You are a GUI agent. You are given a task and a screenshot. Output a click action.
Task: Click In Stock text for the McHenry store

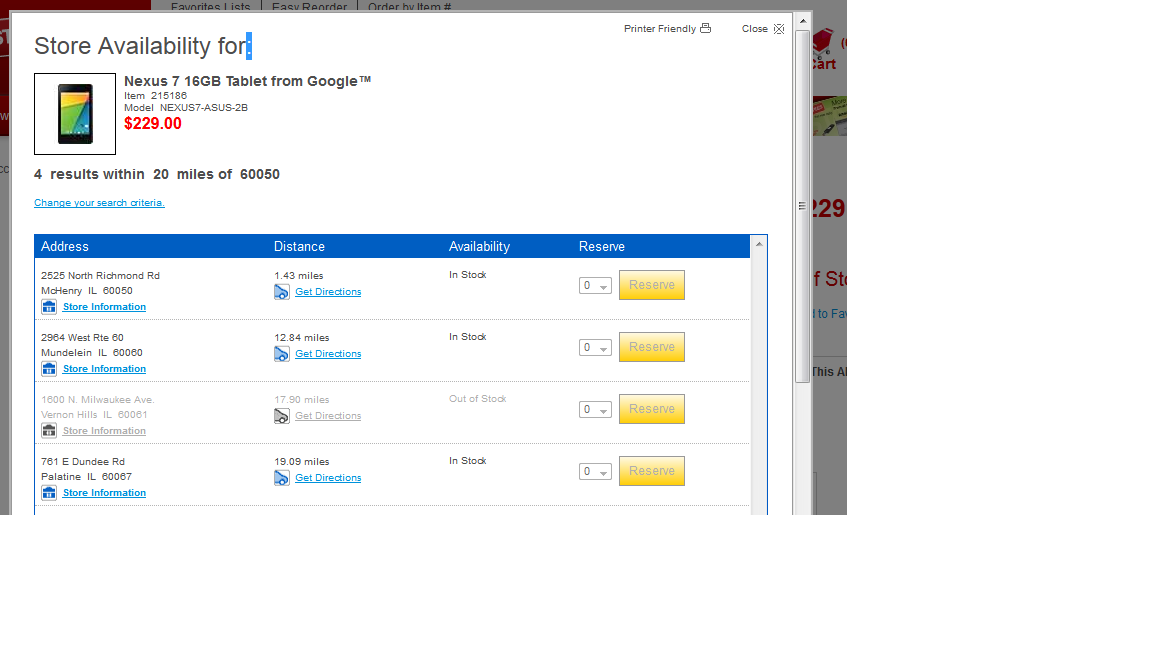click(467, 275)
